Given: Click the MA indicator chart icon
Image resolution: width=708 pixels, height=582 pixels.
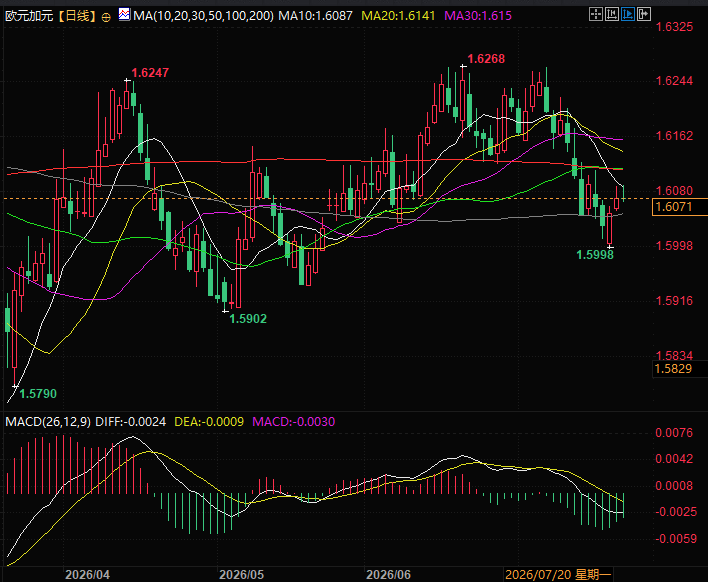Looking at the screenshot, I should 124,14.
